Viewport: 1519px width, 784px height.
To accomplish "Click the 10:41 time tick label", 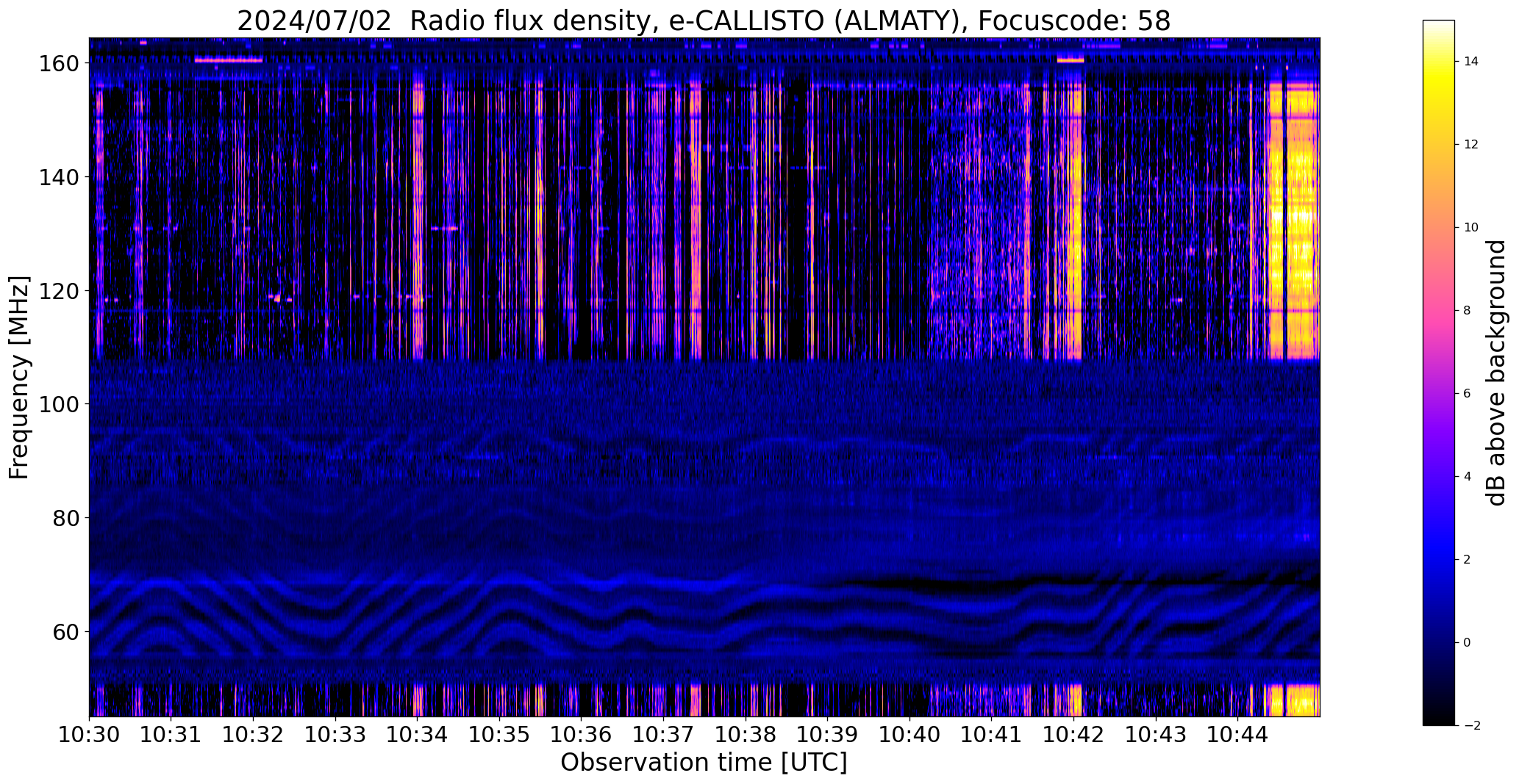I will coord(992,734).
